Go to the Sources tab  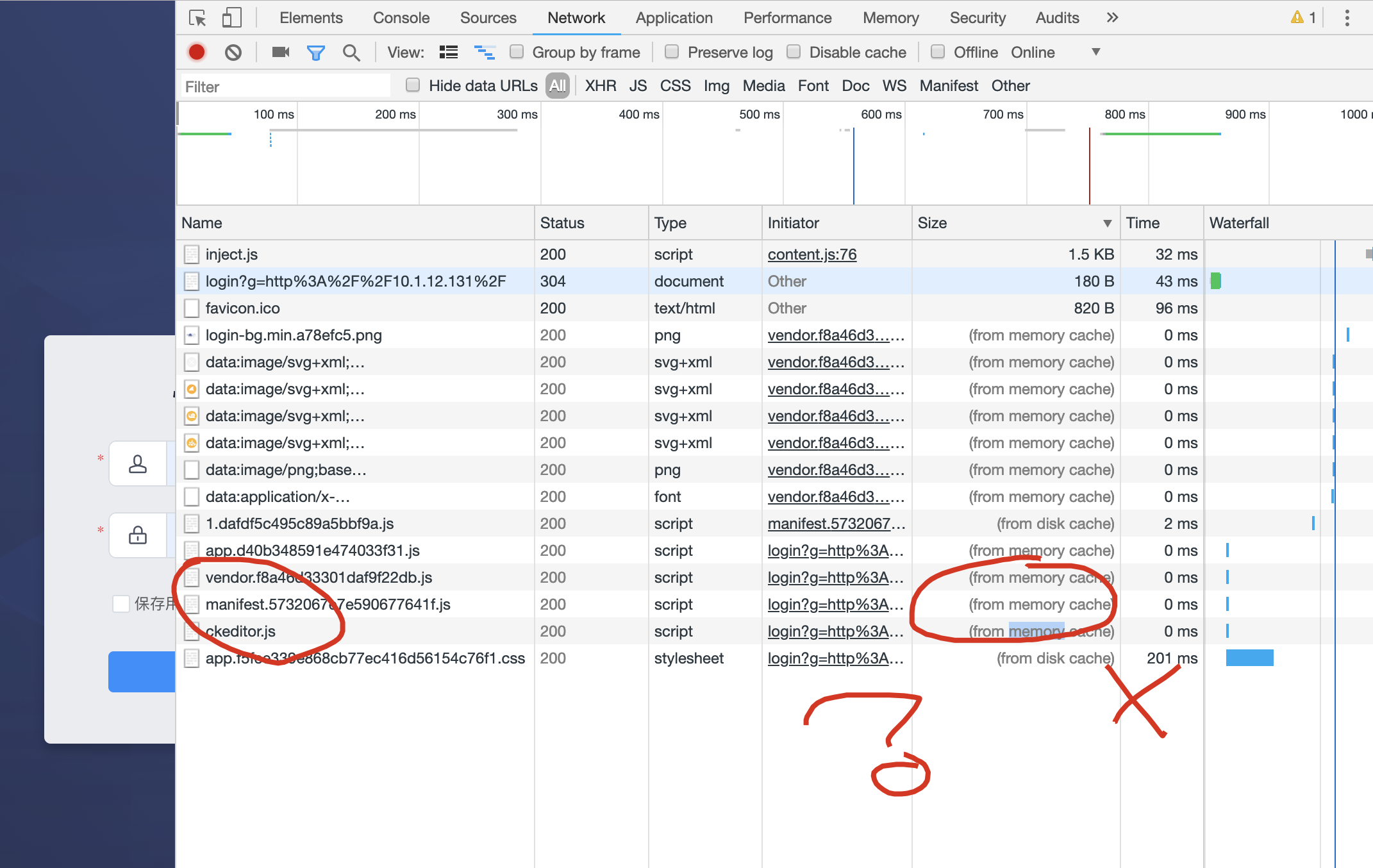tap(488, 18)
